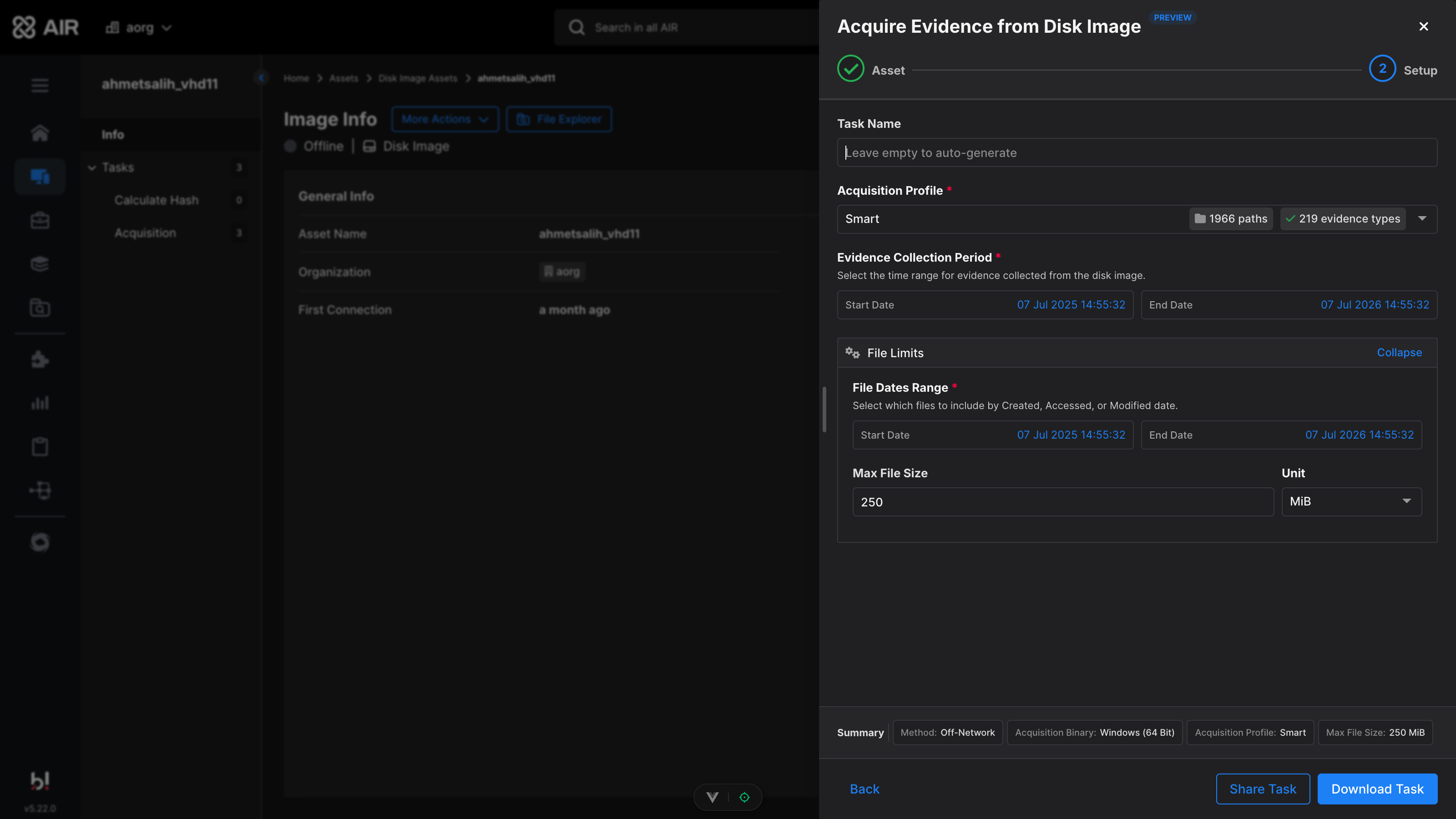Image resolution: width=1456 pixels, height=819 pixels.
Task: Click Download Task button
Action: (1377, 789)
